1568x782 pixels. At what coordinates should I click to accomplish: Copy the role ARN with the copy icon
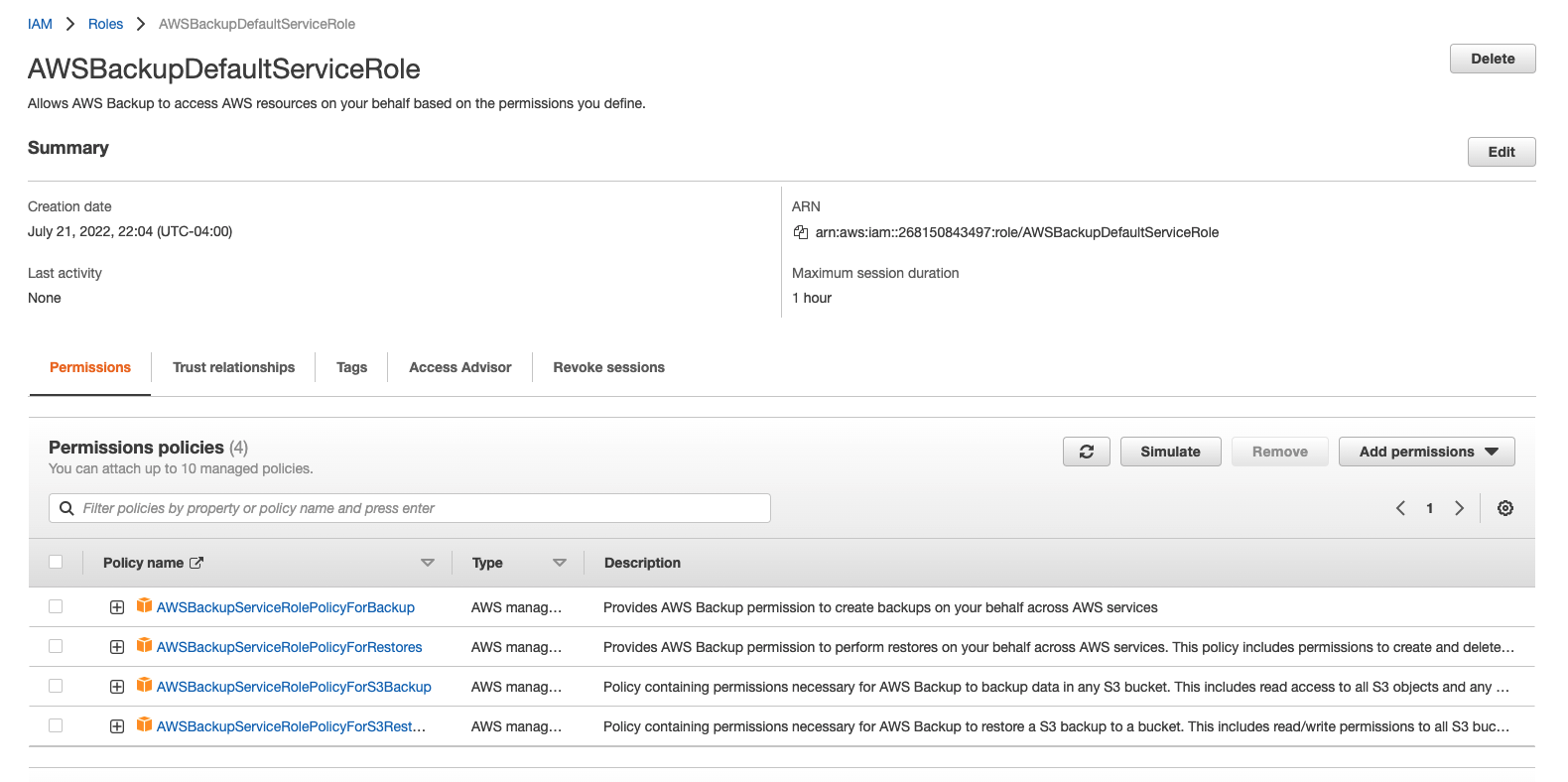coord(801,232)
